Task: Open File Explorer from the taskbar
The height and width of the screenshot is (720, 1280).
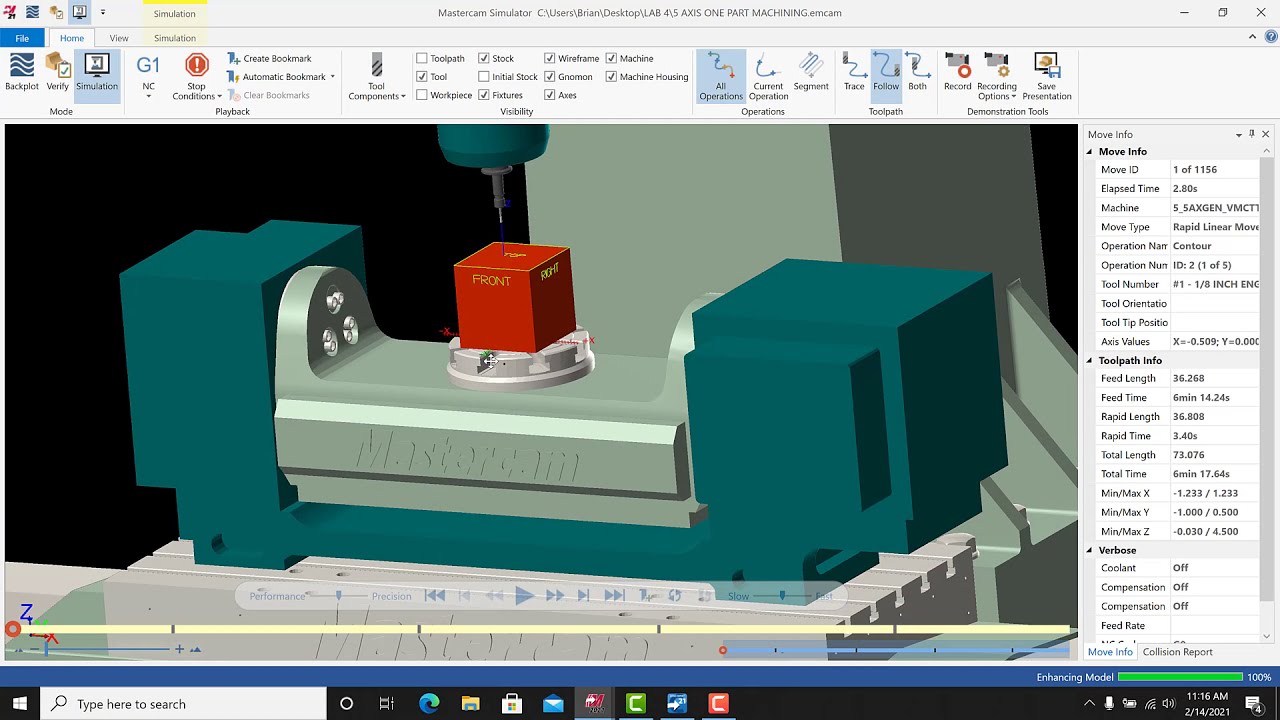Action: 470,704
